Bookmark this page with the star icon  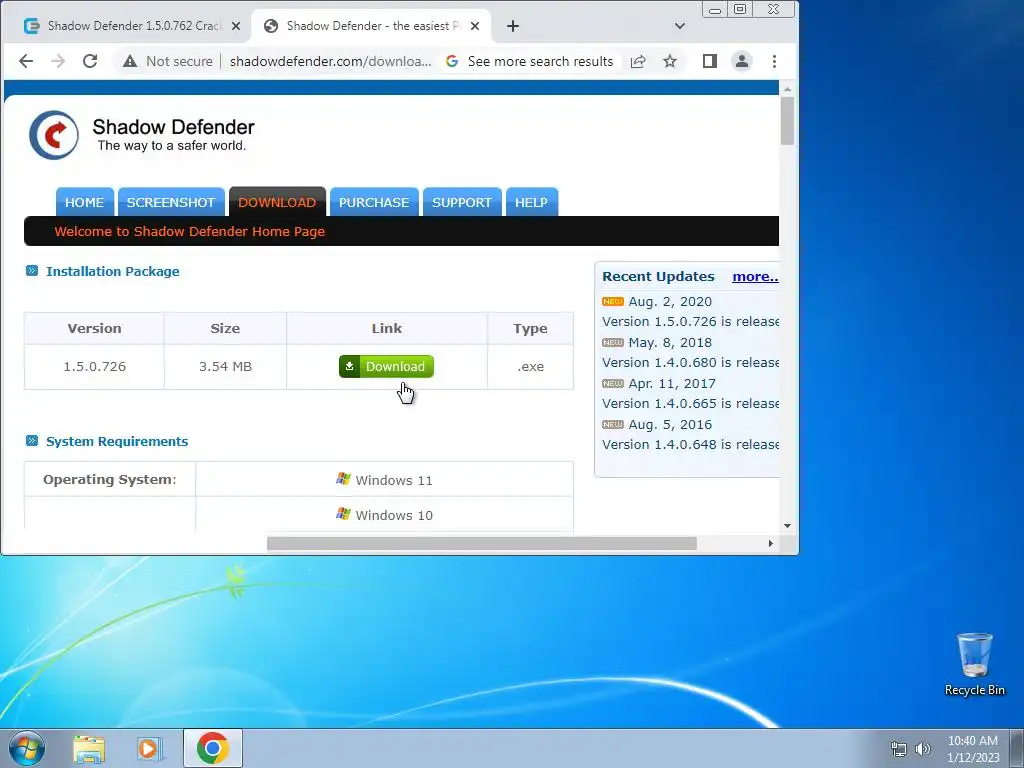tap(669, 61)
